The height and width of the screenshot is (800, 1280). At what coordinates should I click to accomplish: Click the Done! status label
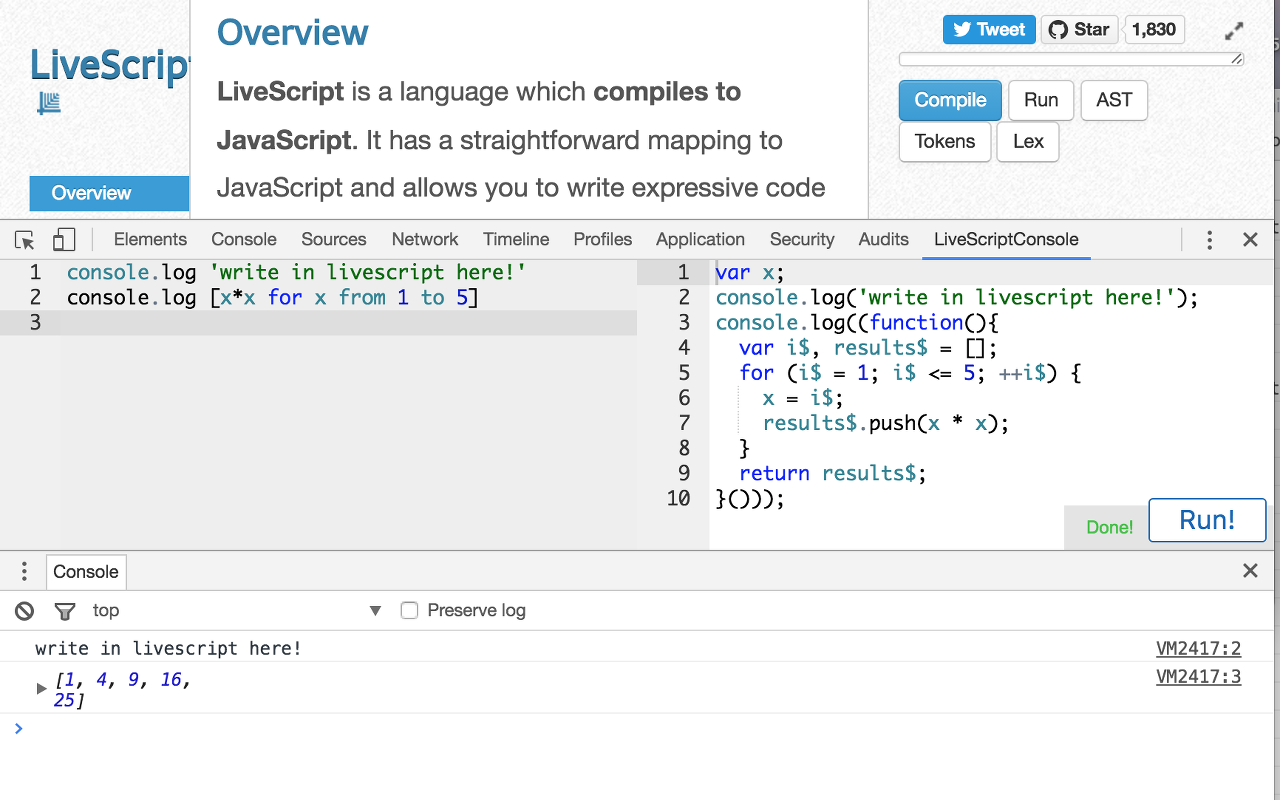[1110, 527]
